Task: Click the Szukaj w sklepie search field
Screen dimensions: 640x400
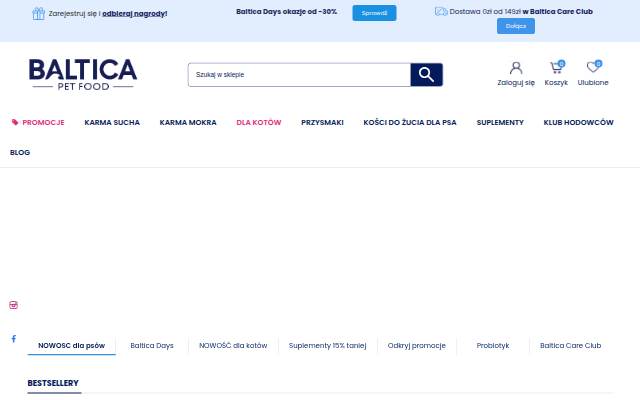Action: click(x=299, y=75)
